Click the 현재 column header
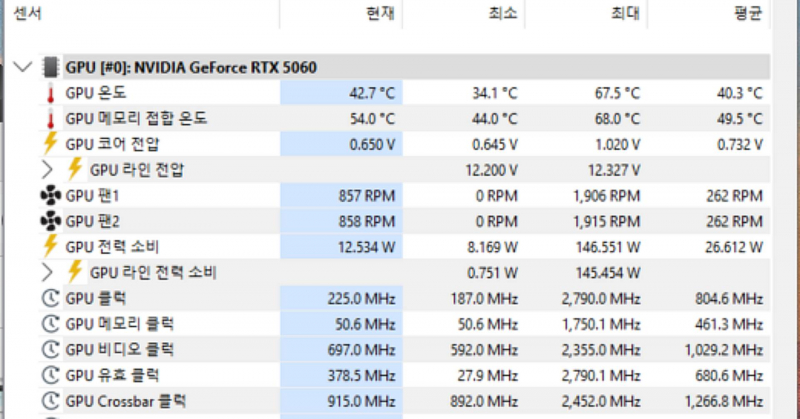This screenshot has height=419, width=800. (341, 13)
